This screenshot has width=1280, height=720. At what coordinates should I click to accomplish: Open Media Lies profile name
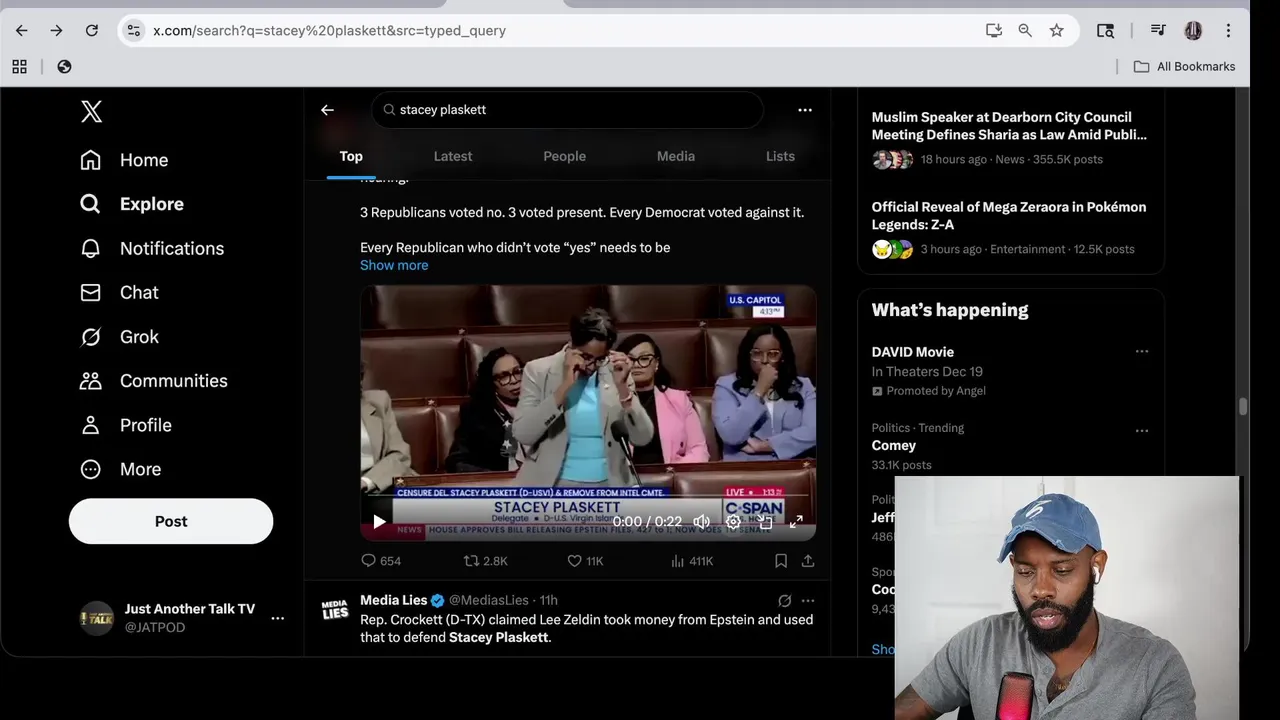pyautogui.click(x=393, y=600)
